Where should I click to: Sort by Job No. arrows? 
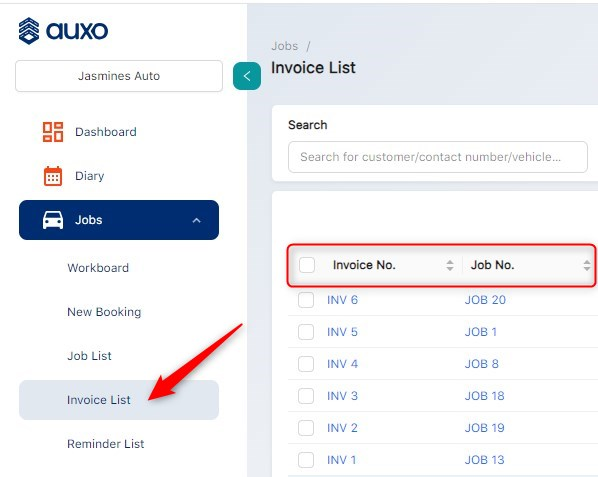[587, 265]
